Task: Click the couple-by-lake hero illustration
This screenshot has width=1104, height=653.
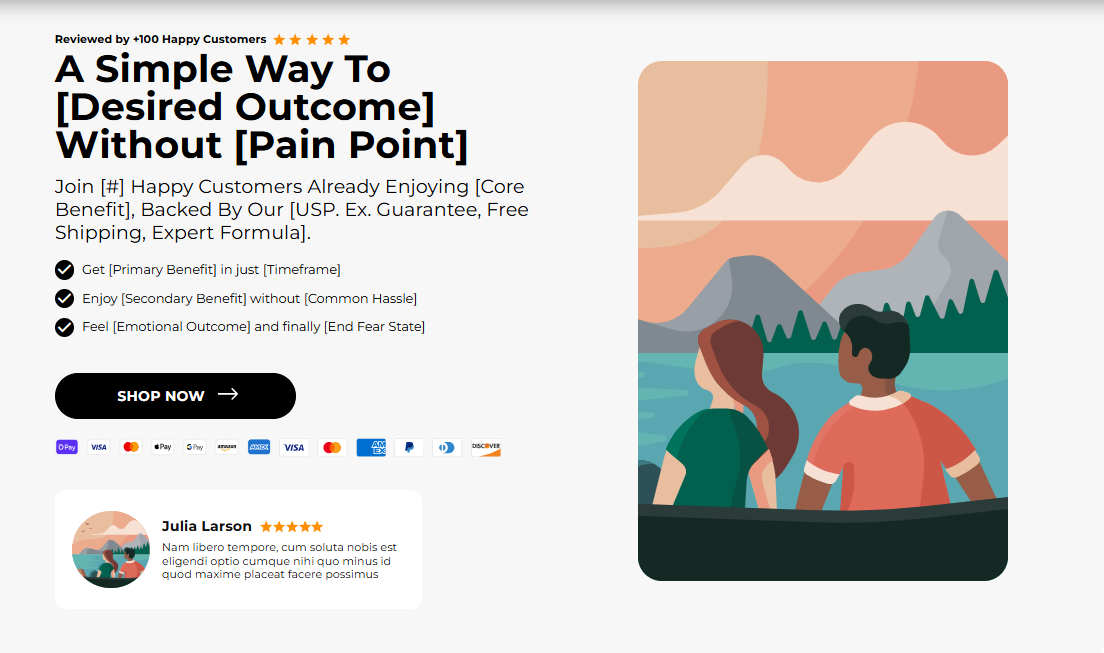Action: [x=822, y=321]
